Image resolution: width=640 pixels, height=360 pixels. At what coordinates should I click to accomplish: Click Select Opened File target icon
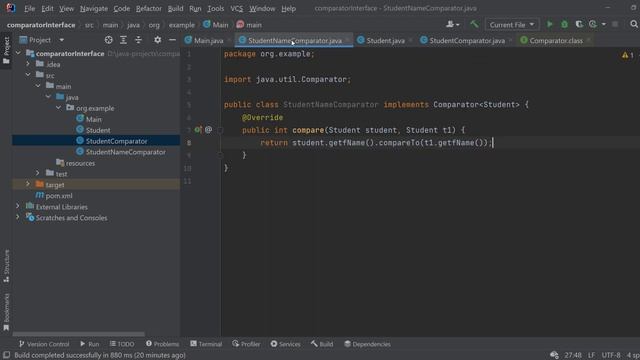(109, 40)
